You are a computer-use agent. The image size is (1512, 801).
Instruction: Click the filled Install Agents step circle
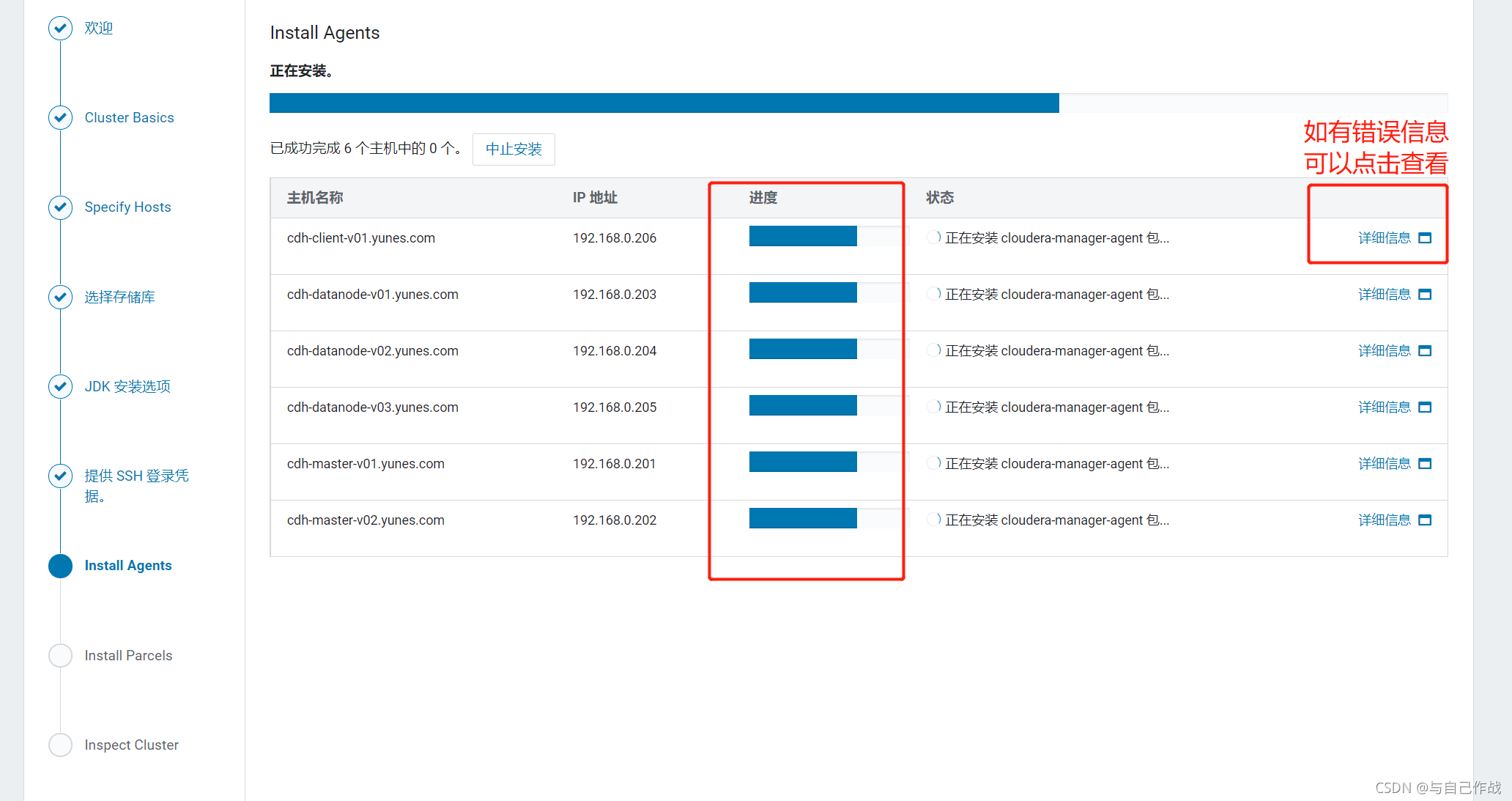click(60, 566)
